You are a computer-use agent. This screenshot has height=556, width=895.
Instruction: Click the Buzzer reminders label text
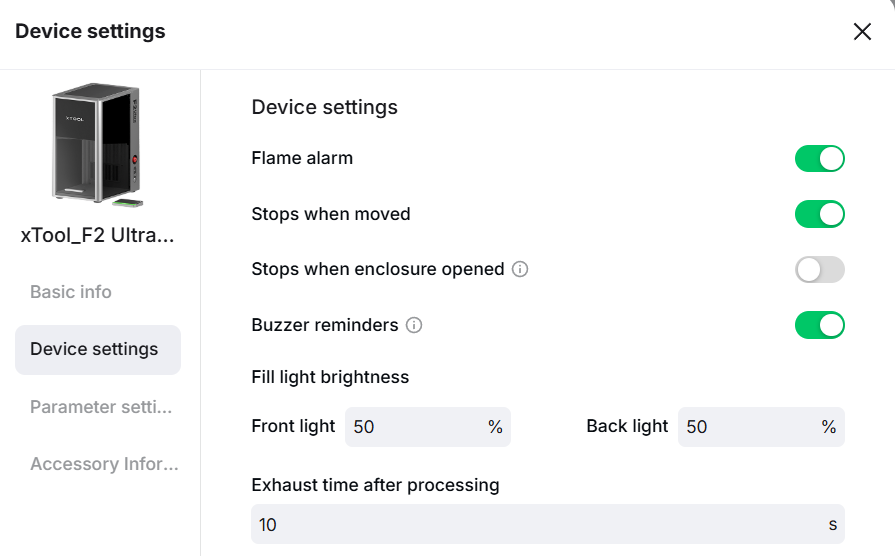[x=325, y=326]
